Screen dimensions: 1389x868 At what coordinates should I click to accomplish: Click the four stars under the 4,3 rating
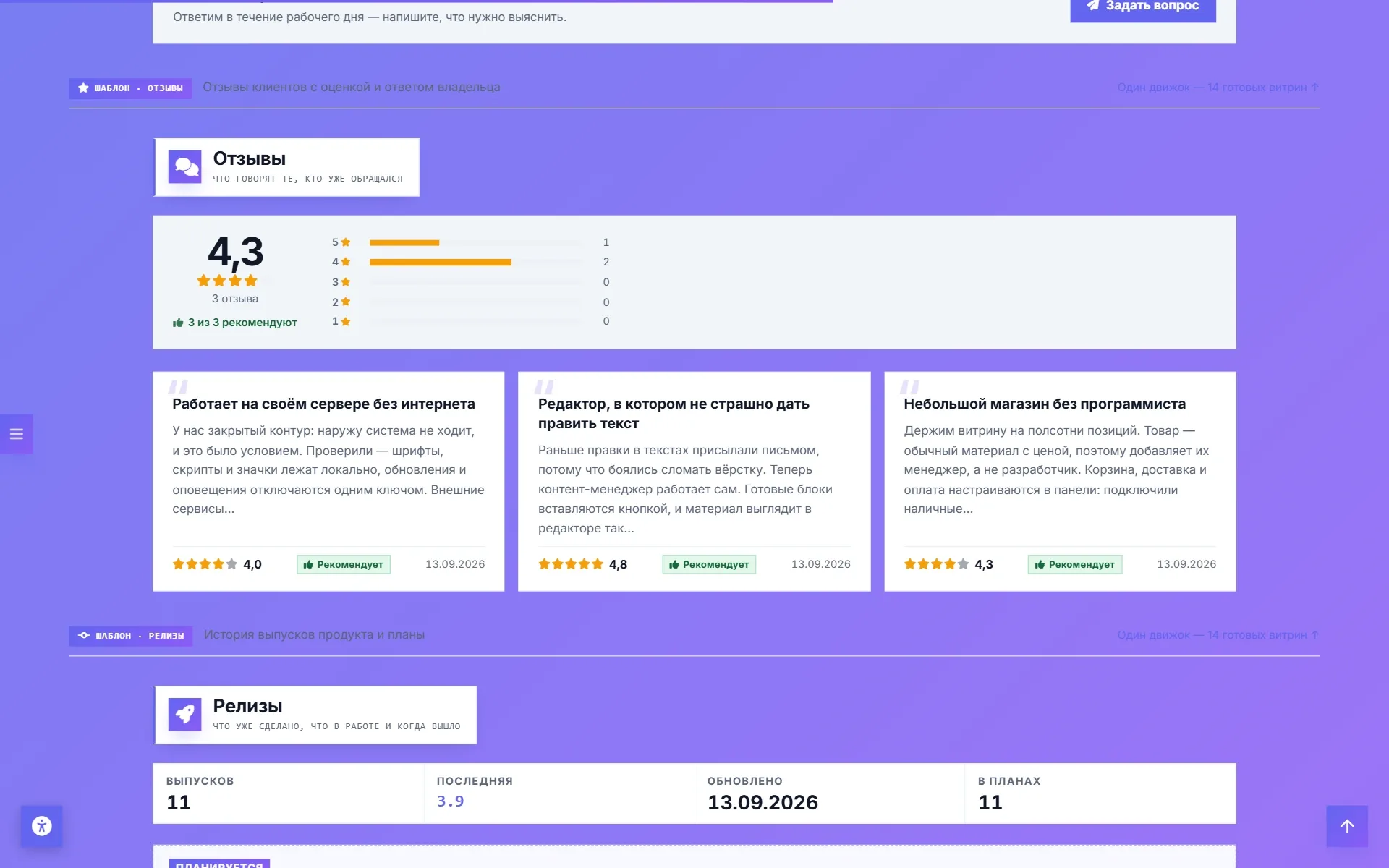point(227,281)
